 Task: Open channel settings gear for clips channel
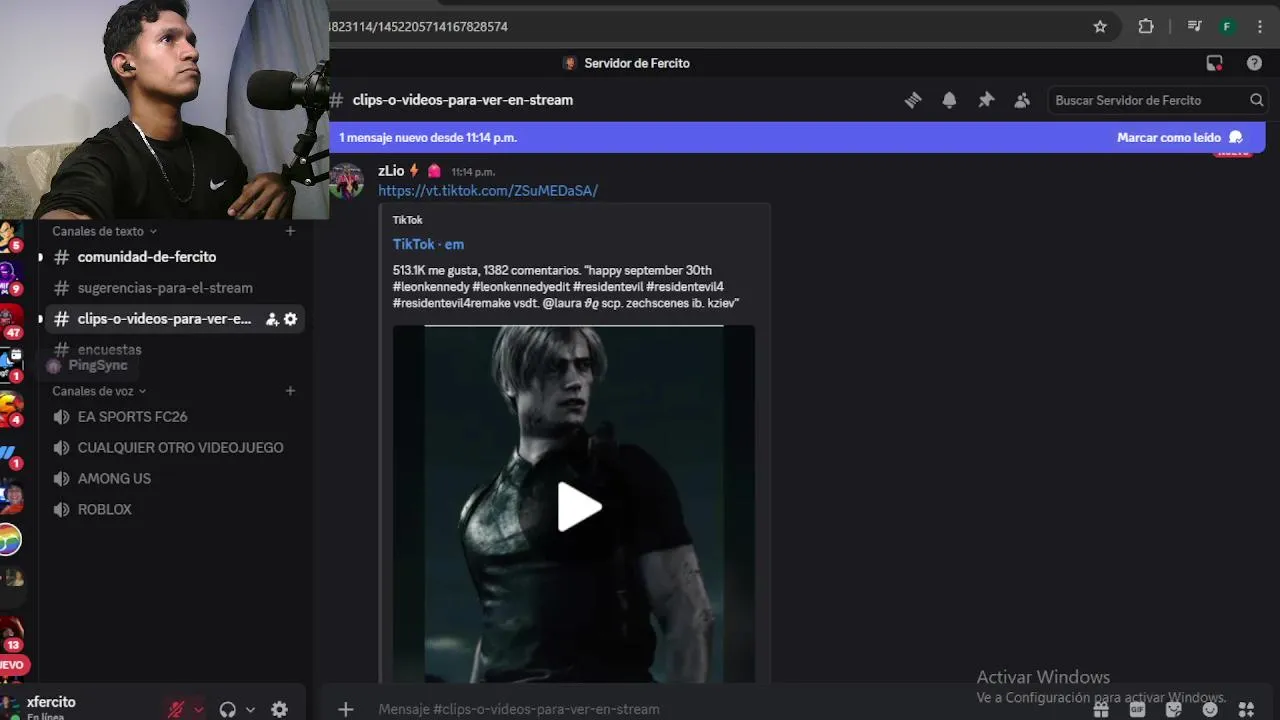coord(290,319)
